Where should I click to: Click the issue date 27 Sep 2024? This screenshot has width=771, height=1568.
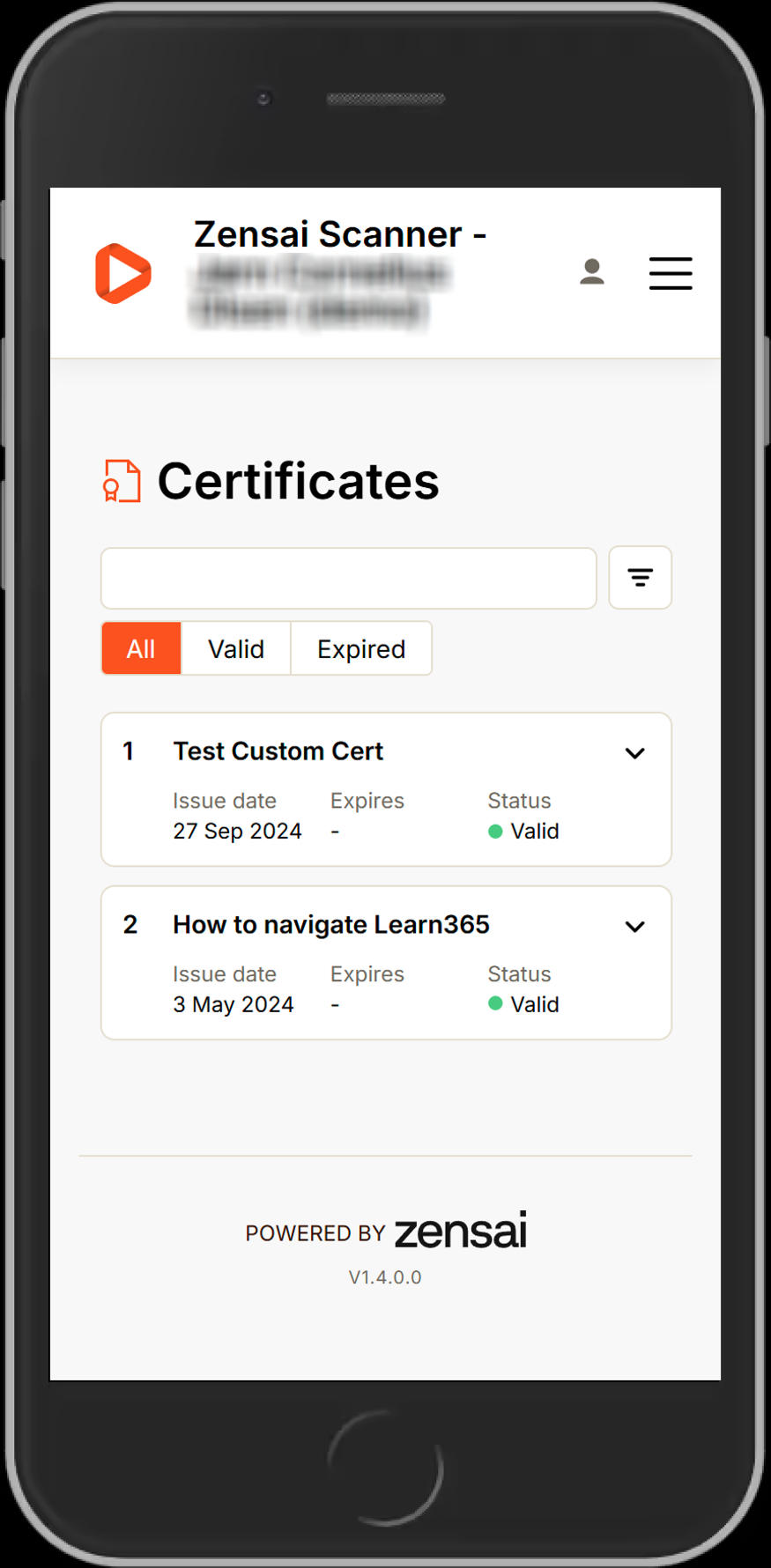pos(237,832)
